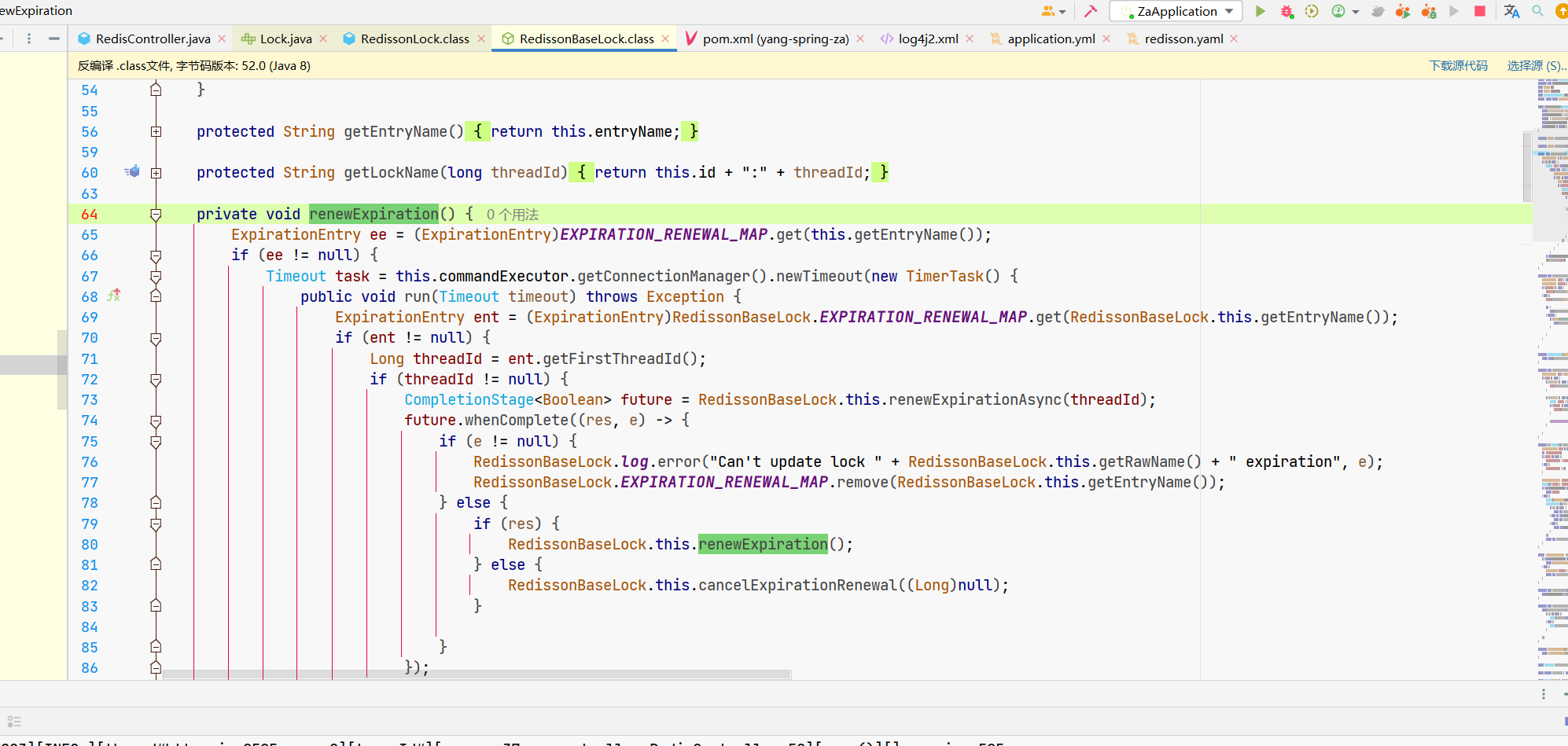The image size is (1568, 746).
Task: Click the list icon at bottom left
Action: pos(14,722)
